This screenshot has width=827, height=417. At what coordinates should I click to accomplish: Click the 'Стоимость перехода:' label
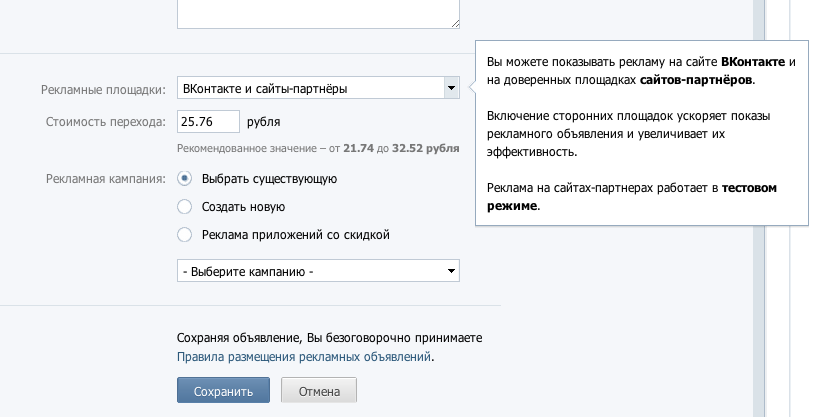coord(105,122)
